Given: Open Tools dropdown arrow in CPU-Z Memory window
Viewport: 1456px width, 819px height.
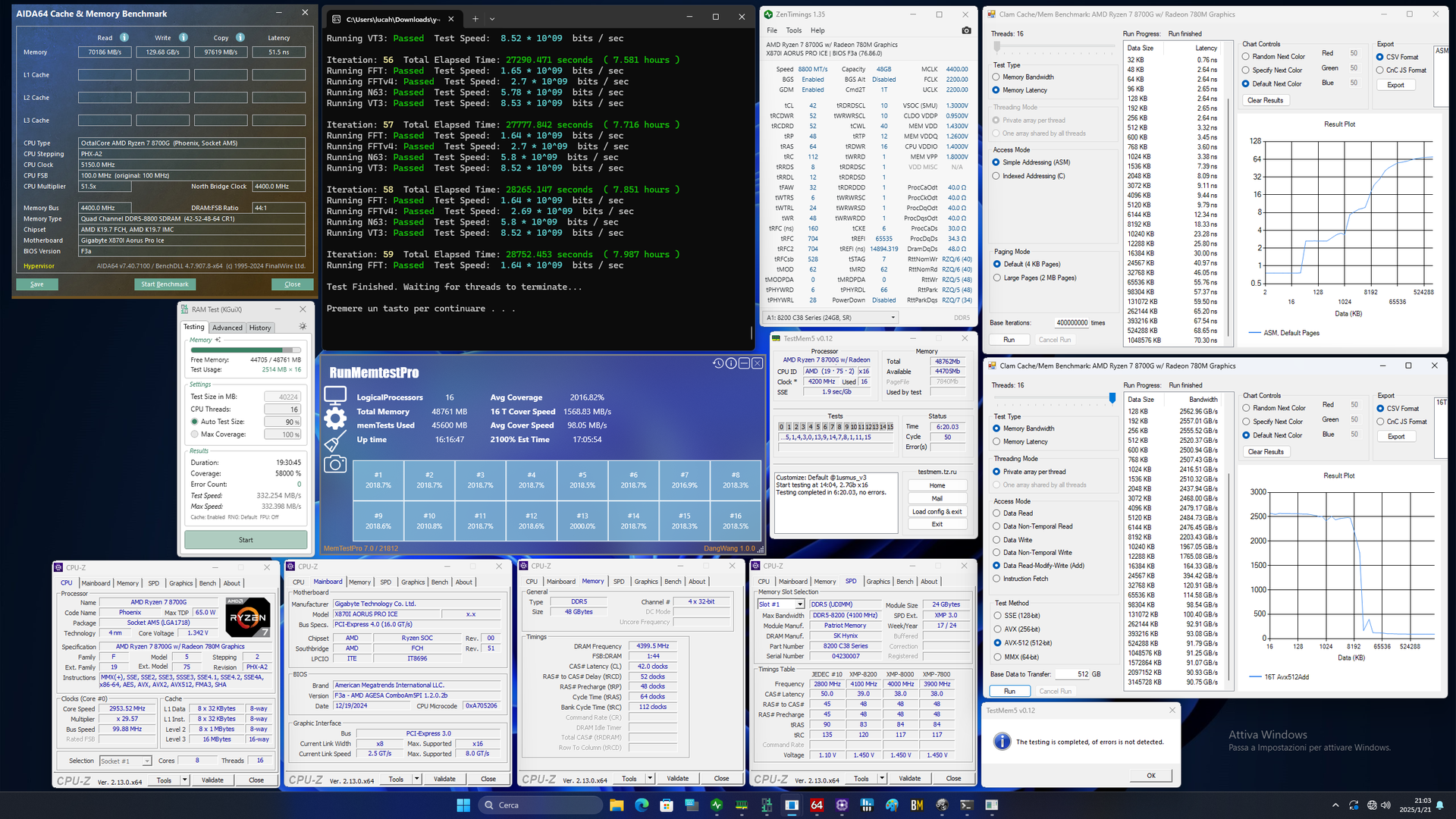Looking at the screenshot, I should [650, 778].
